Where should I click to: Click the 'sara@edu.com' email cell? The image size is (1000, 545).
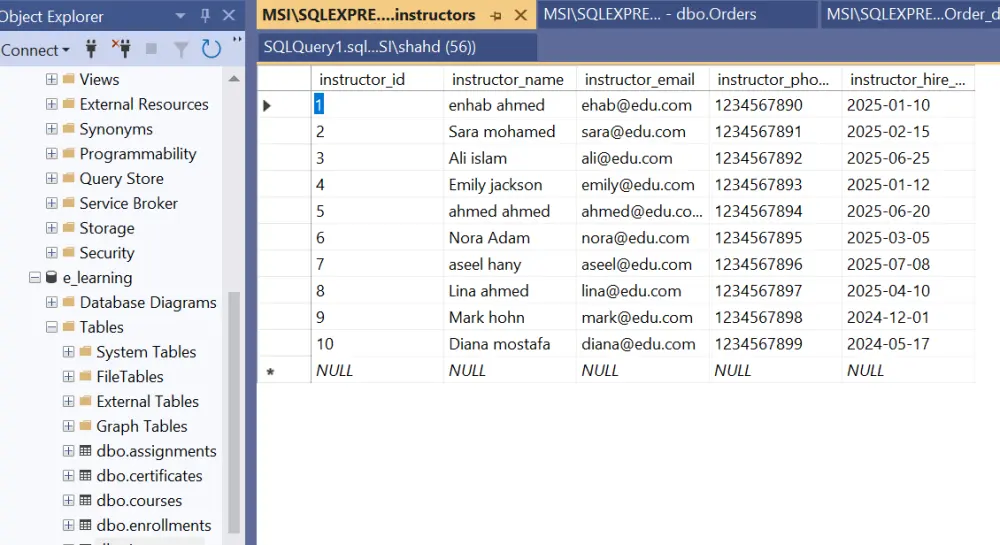[642, 131]
